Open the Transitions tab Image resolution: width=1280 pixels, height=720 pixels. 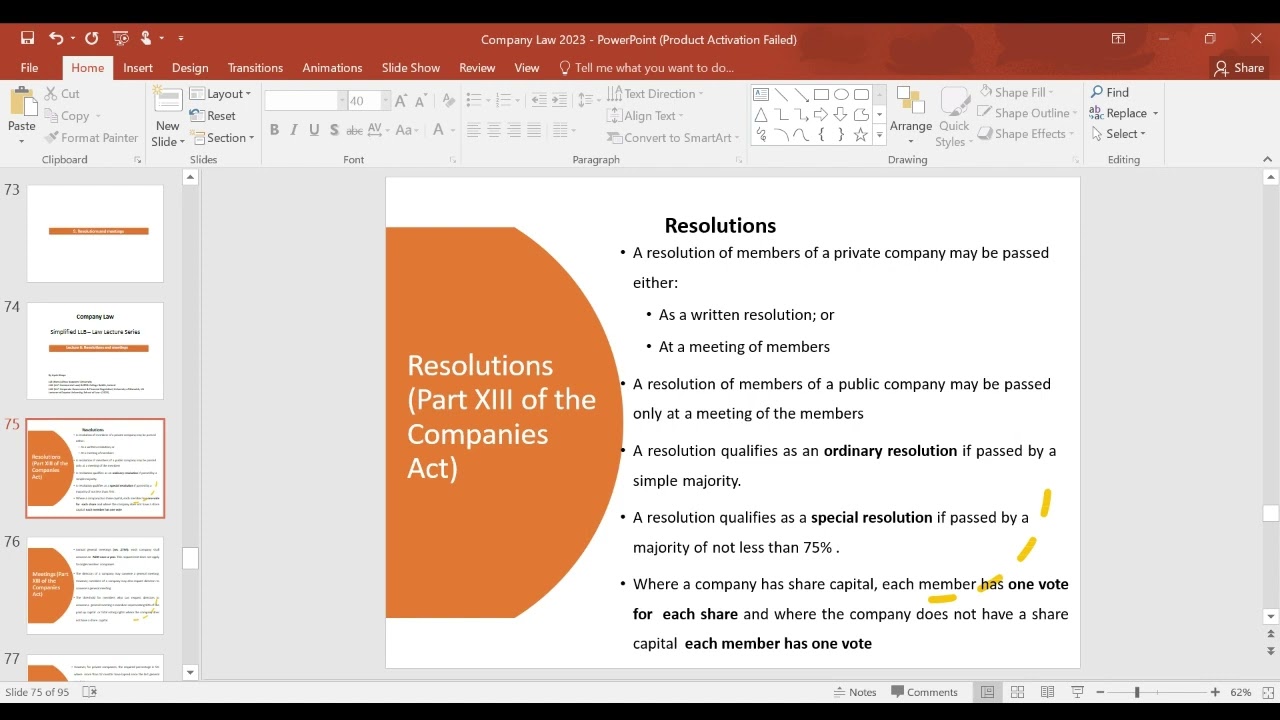(255, 68)
